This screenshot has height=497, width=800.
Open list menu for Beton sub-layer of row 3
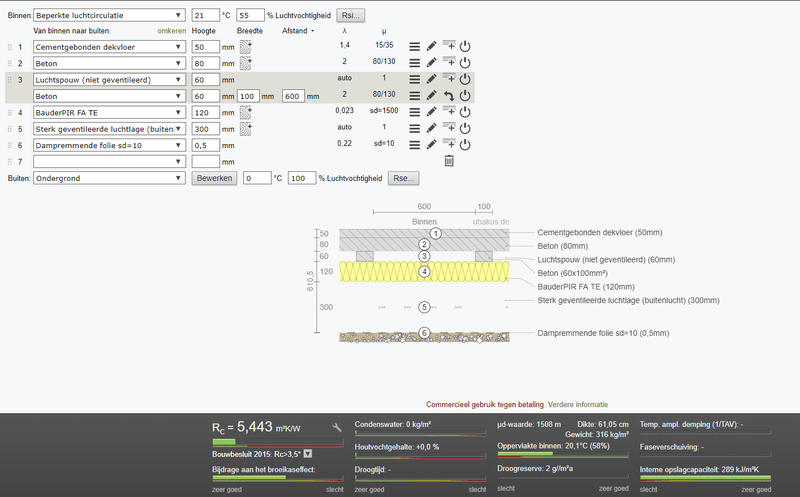pos(415,95)
